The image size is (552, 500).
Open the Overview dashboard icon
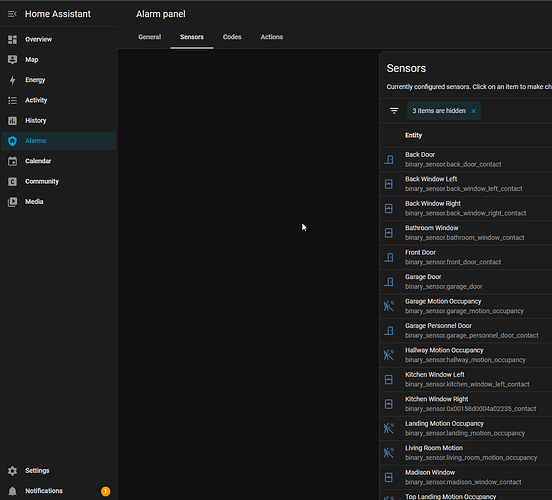pyautogui.click(x=12, y=39)
